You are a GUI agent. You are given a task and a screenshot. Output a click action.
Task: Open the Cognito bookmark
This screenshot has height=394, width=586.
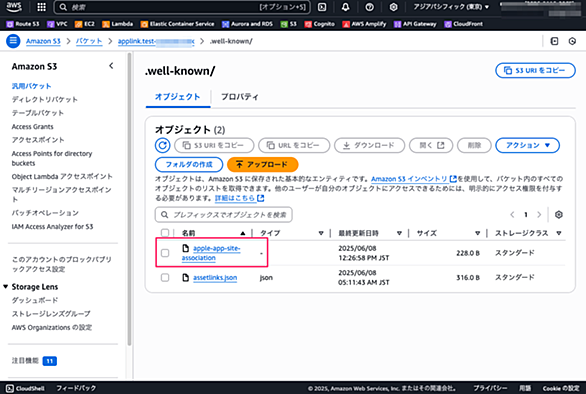320,24
